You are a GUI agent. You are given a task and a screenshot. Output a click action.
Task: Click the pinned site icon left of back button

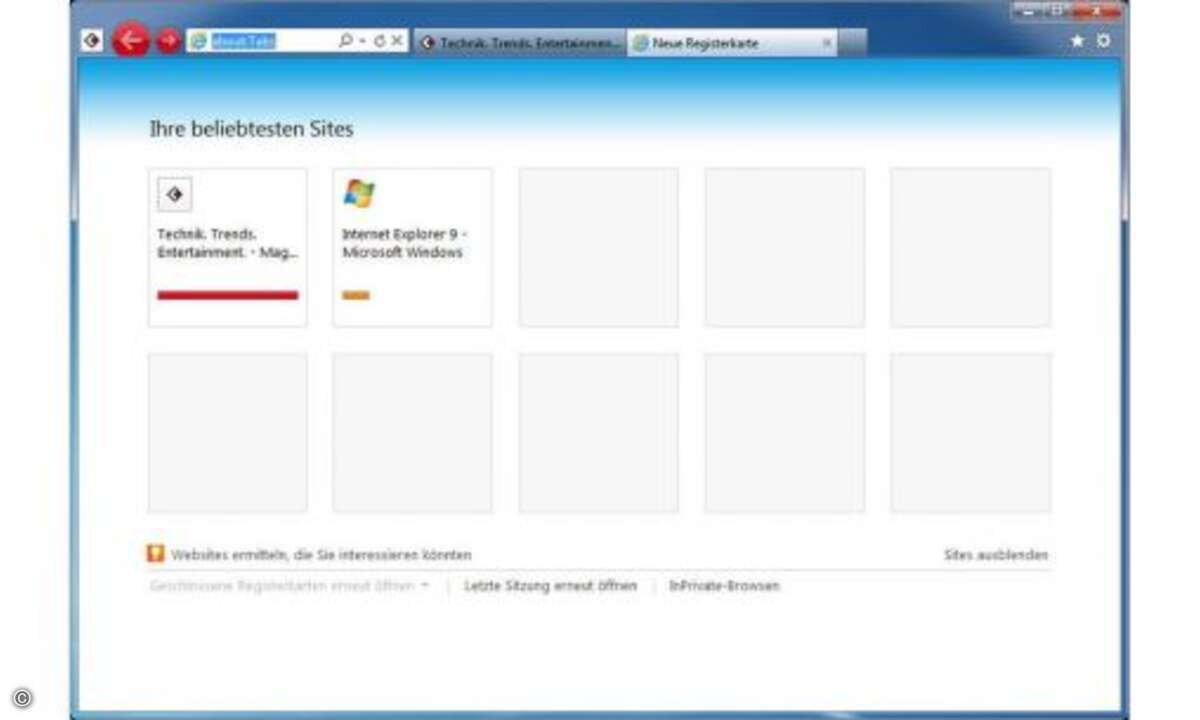pyautogui.click(x=92, y=41)
